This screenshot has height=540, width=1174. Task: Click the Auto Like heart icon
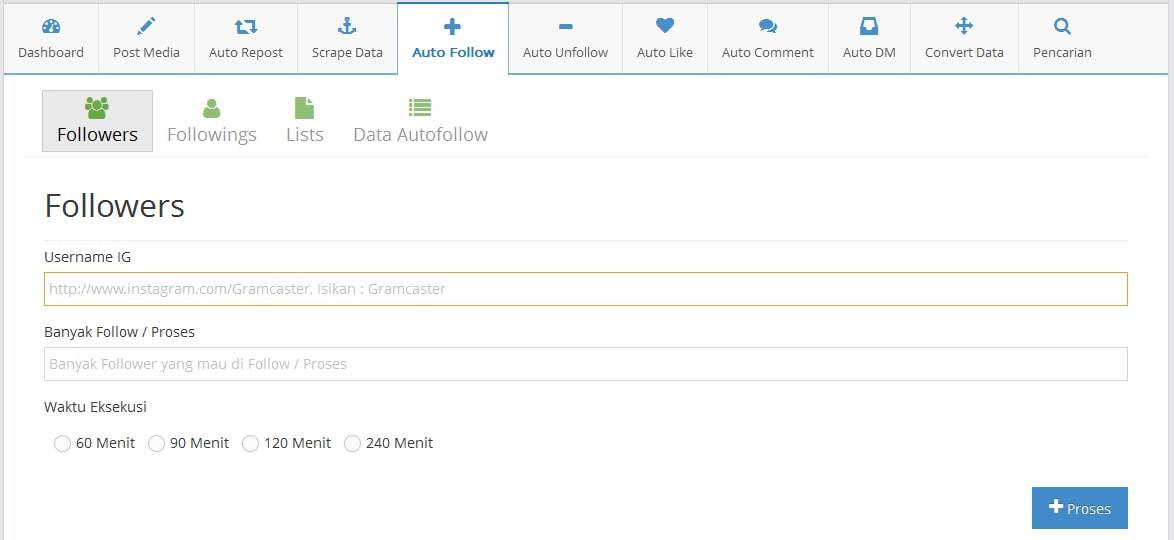coord(665,26)
